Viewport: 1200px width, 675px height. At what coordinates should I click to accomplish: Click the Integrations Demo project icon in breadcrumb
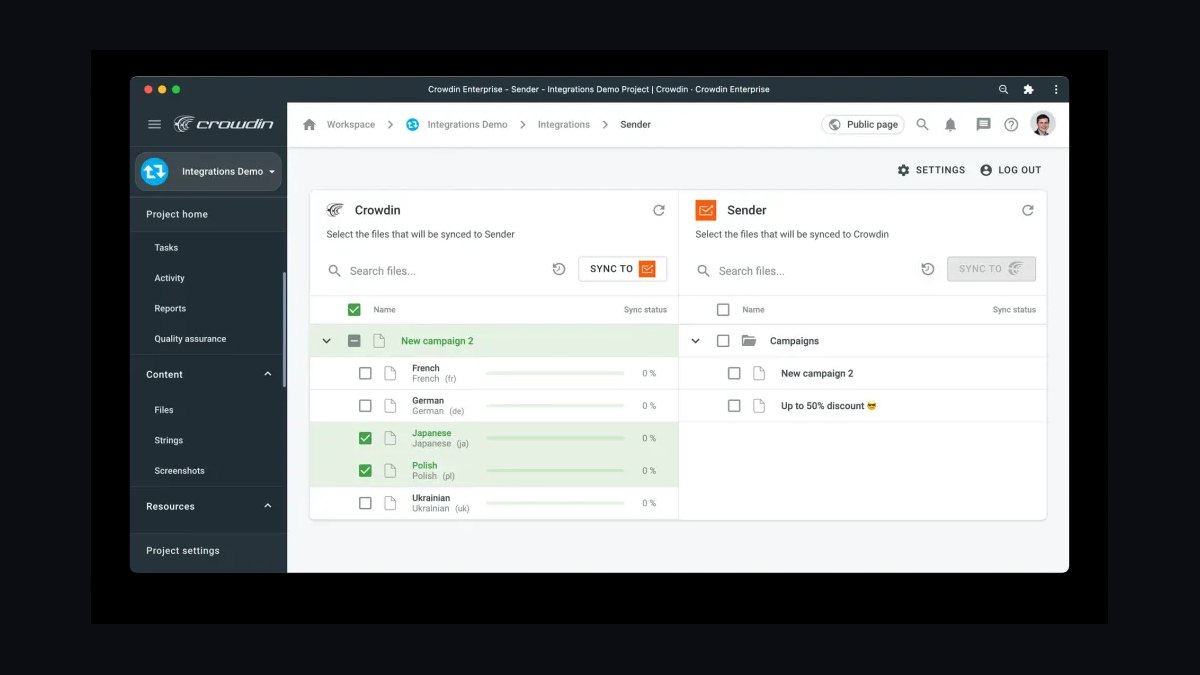pos(412,125)
